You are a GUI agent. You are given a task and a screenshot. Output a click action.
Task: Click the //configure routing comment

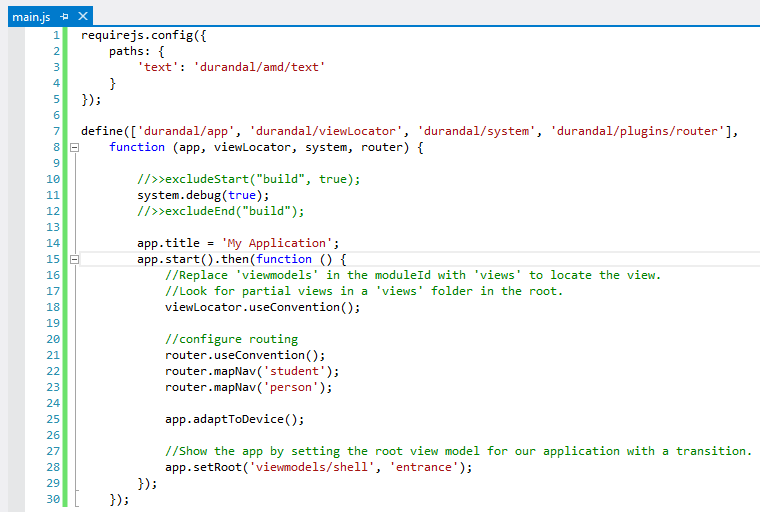point(232,339)
